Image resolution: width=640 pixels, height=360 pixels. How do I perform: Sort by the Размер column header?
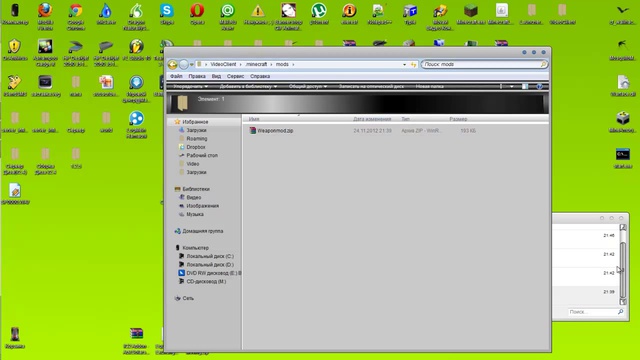(x=458, y=119)
